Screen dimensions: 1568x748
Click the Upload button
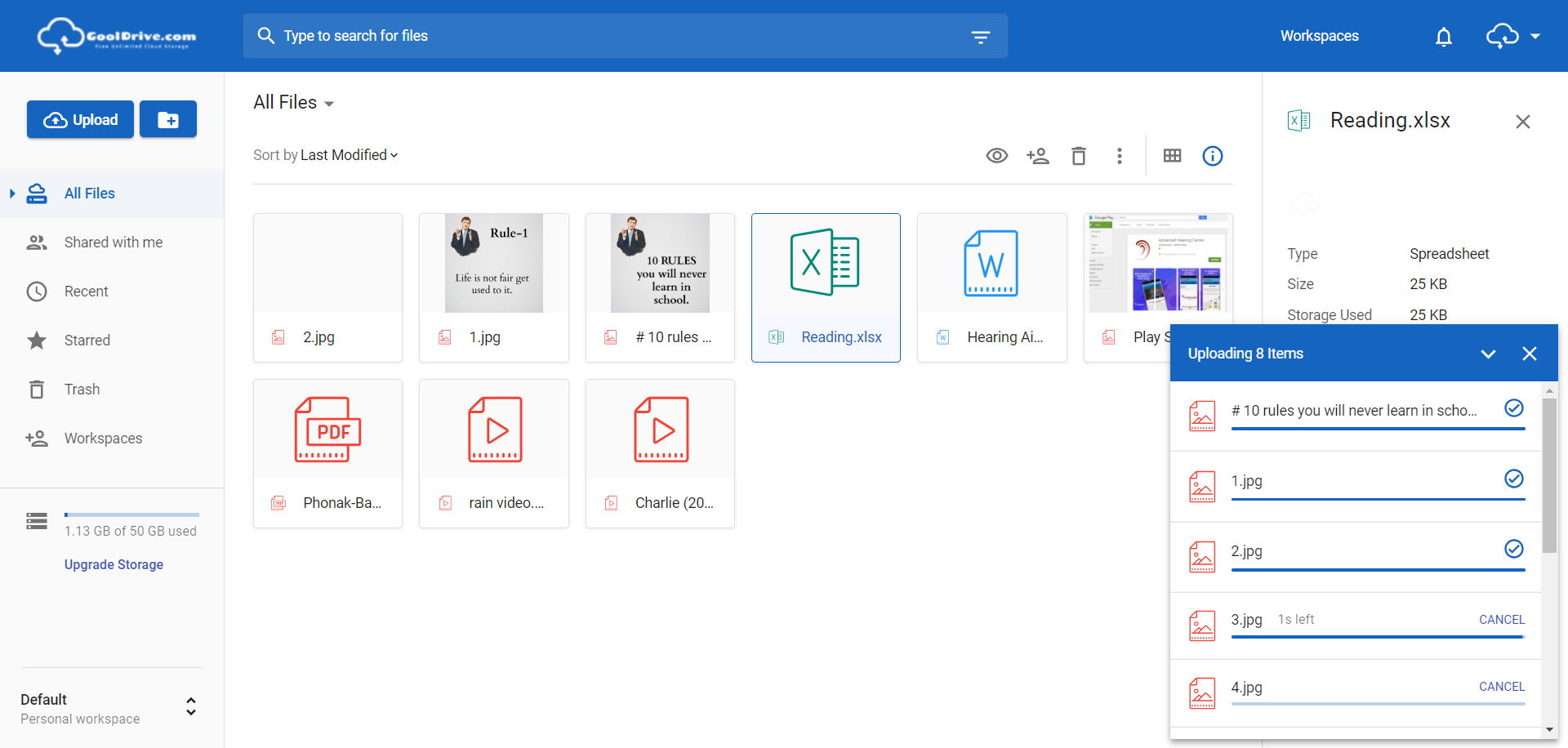(x=80, y=120)
